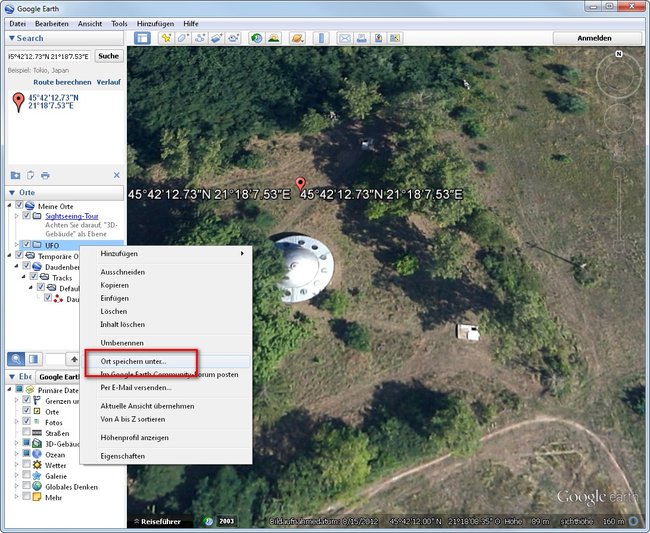This screenshot has height=533, width=650.
Task: Click the Suche button
Action: pos(109,56)
